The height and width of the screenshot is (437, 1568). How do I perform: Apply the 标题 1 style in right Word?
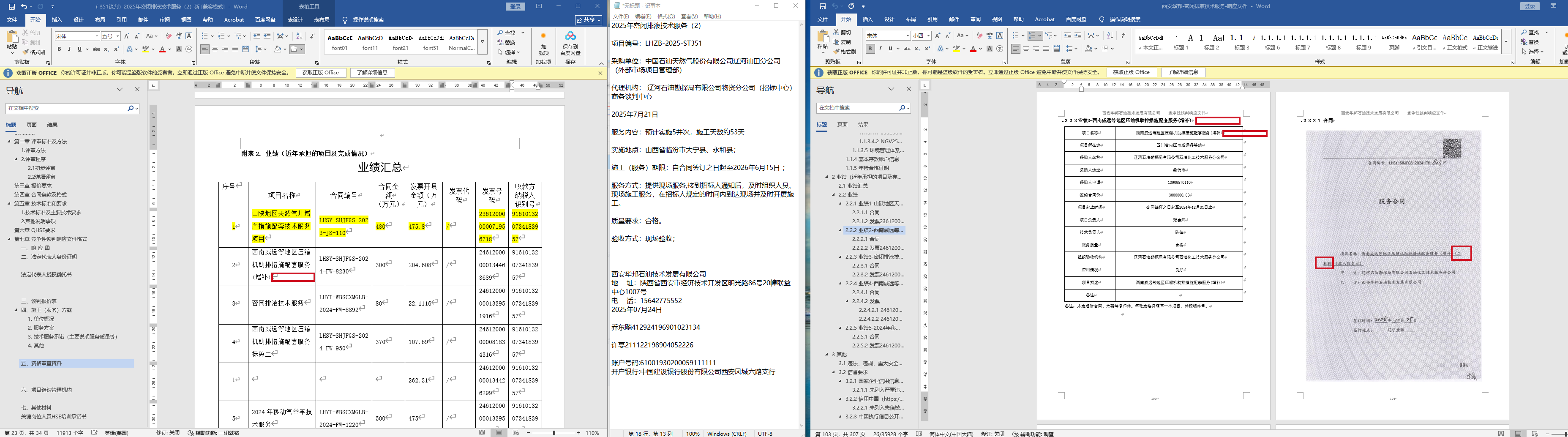click(x=1181, y=41)
